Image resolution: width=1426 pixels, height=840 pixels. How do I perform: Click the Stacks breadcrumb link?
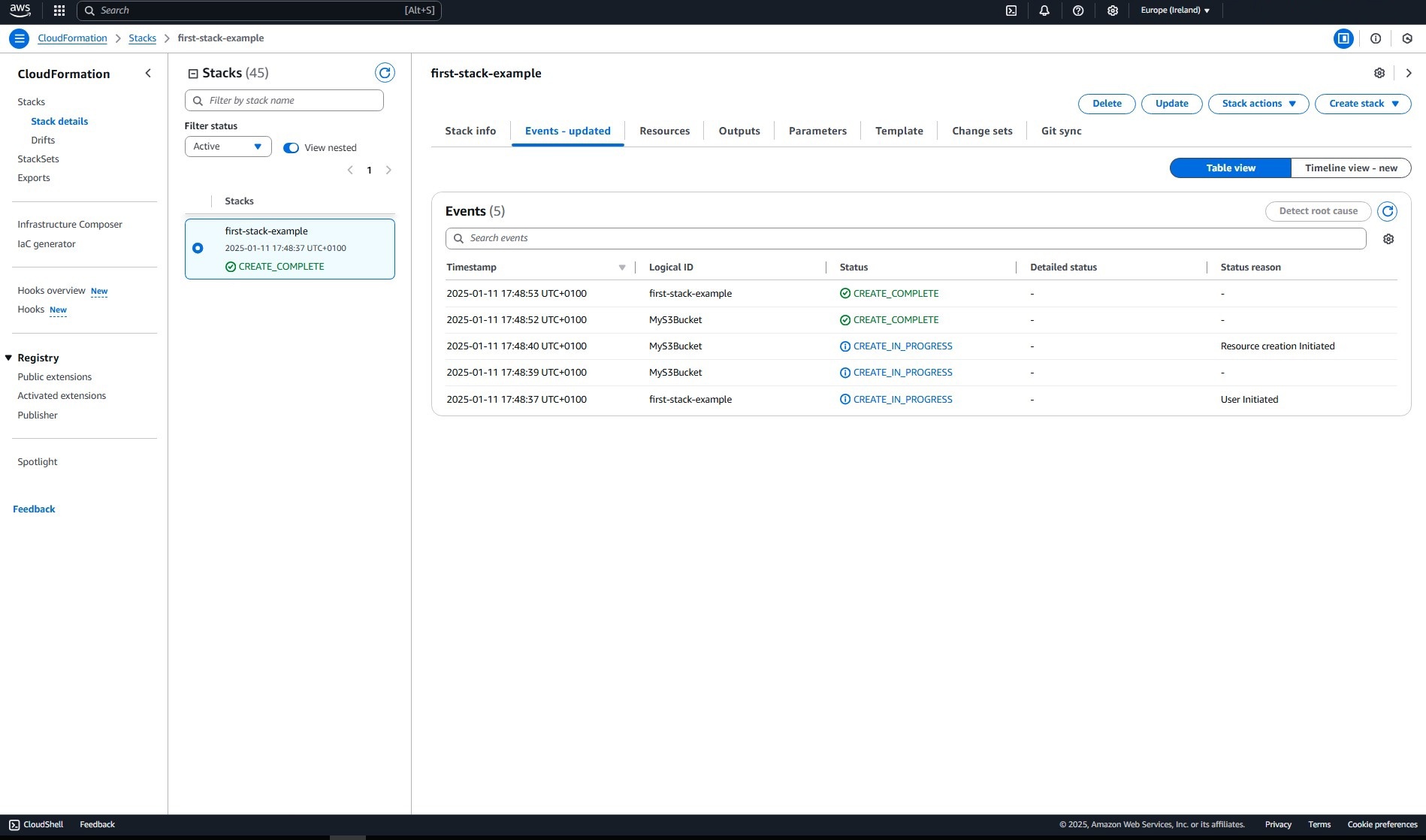click(x=142, y=38)
